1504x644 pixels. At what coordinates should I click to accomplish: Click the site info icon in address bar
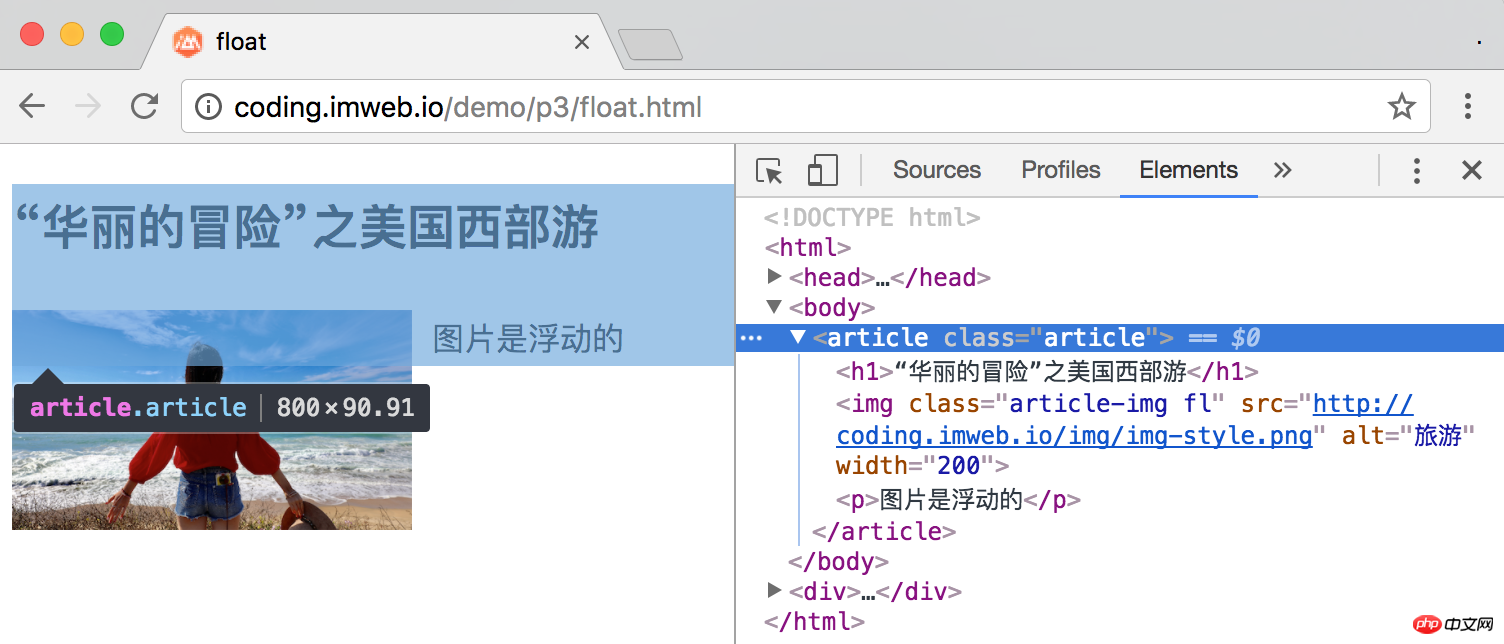click(x=208, y=107)
